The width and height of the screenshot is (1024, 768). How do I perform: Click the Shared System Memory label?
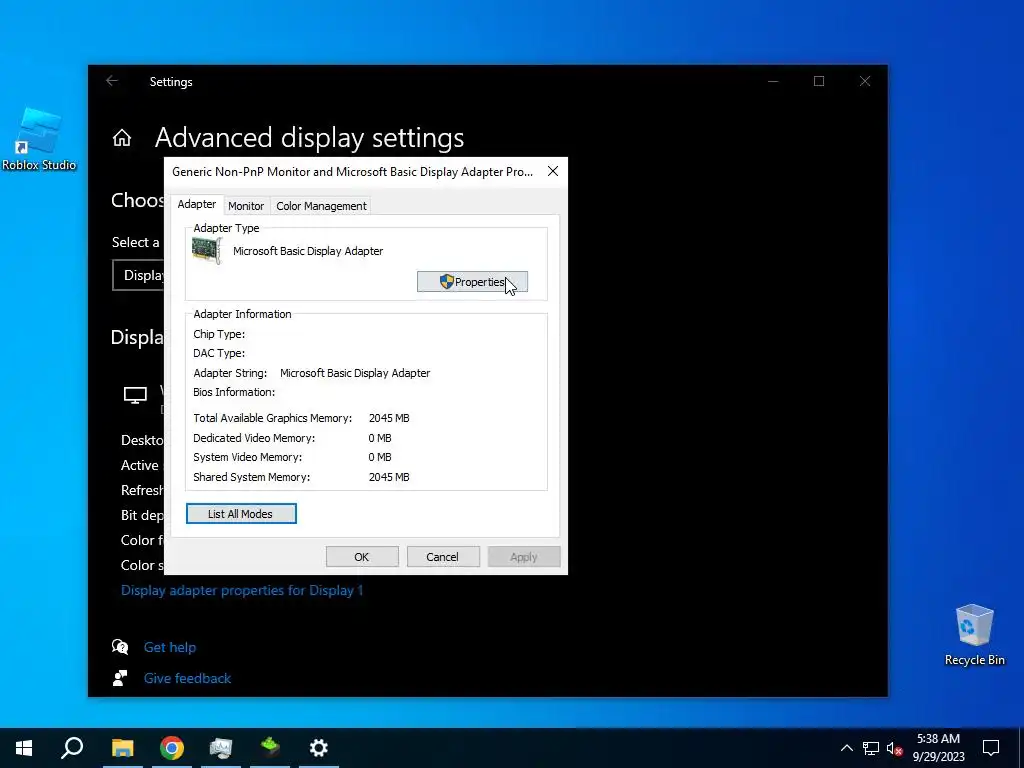(x=251, y=477)
